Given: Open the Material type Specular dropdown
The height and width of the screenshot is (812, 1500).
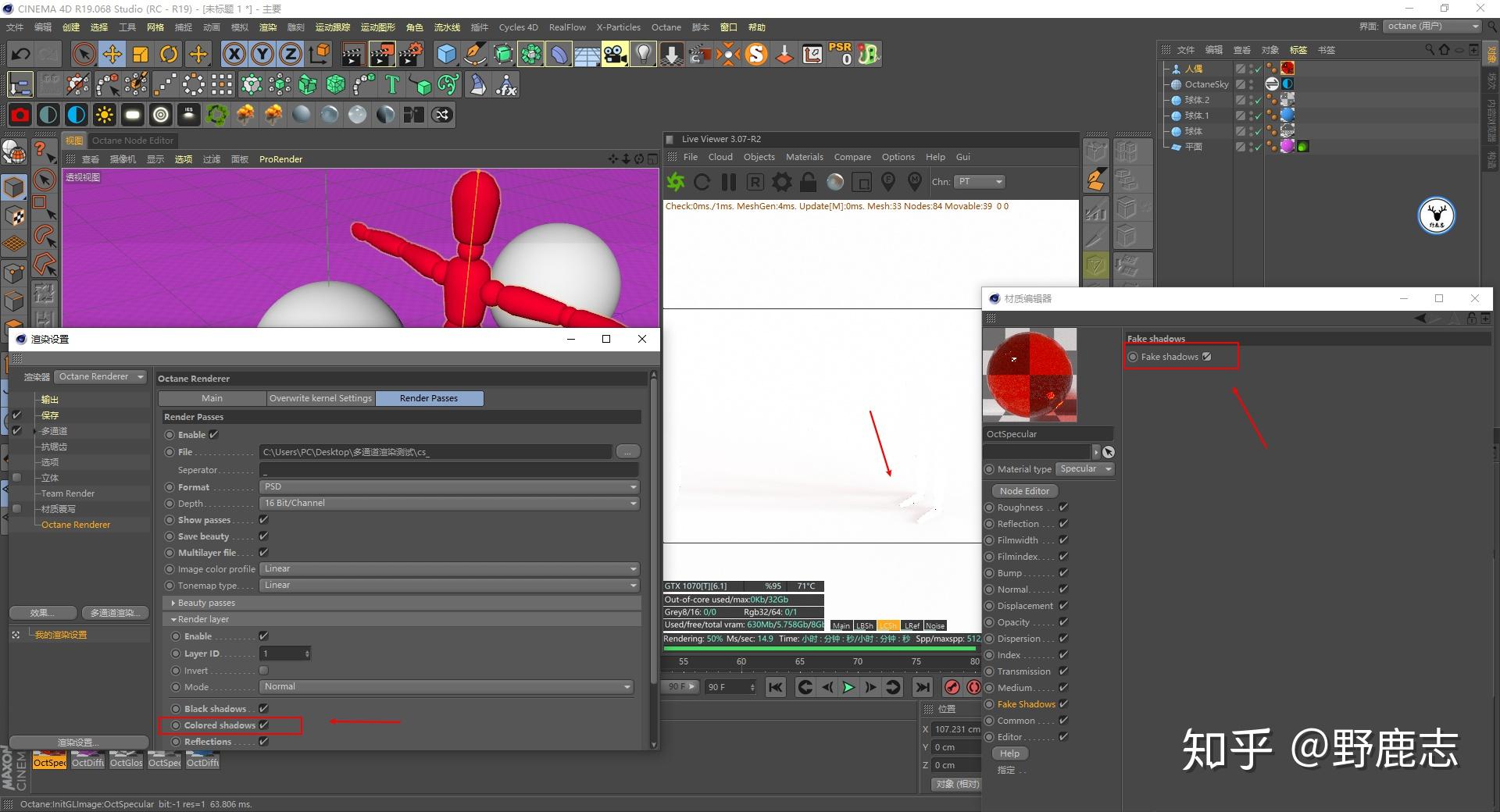Looking at the screenshot, I should 1085,469.
